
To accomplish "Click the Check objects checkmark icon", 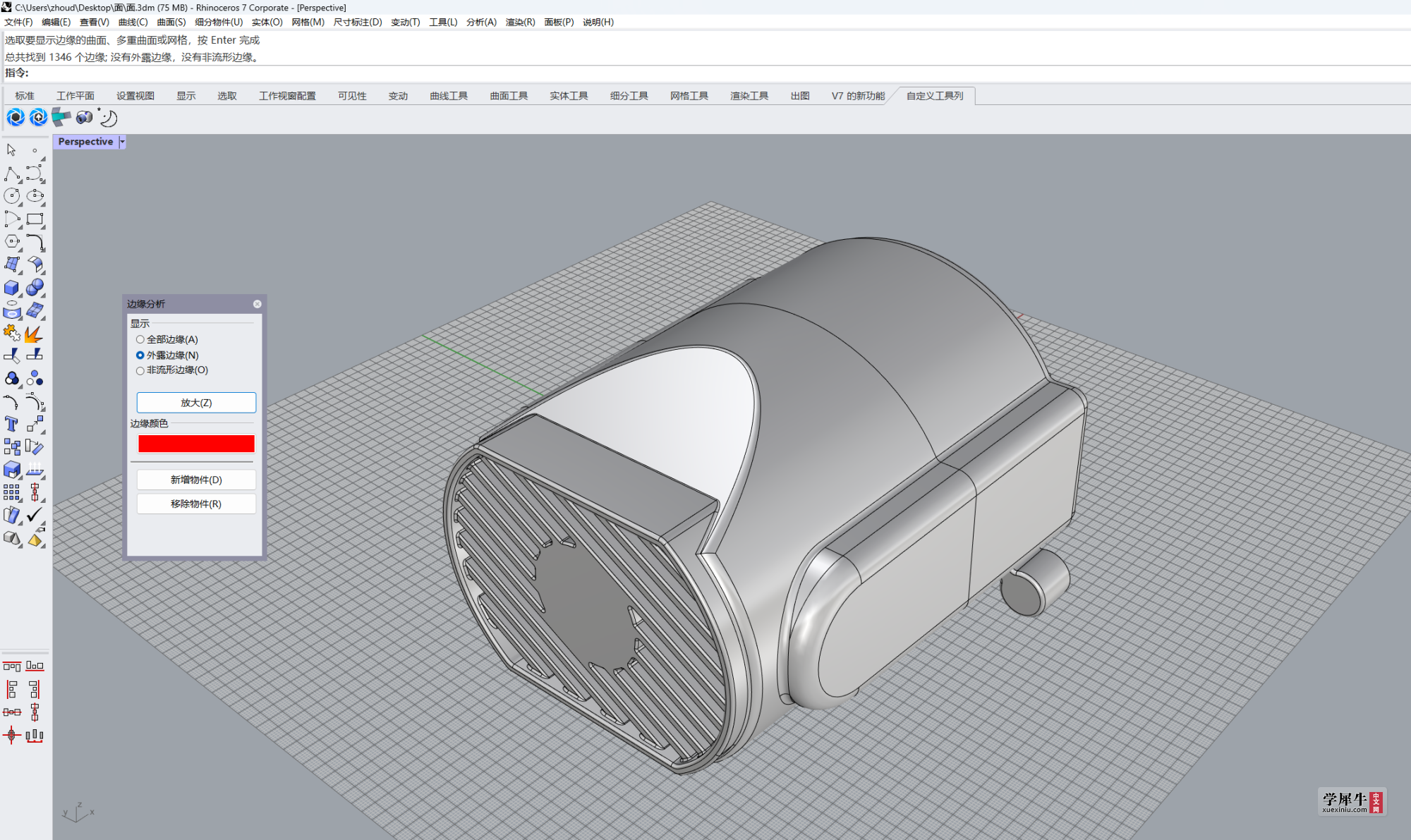I will 35,516.
